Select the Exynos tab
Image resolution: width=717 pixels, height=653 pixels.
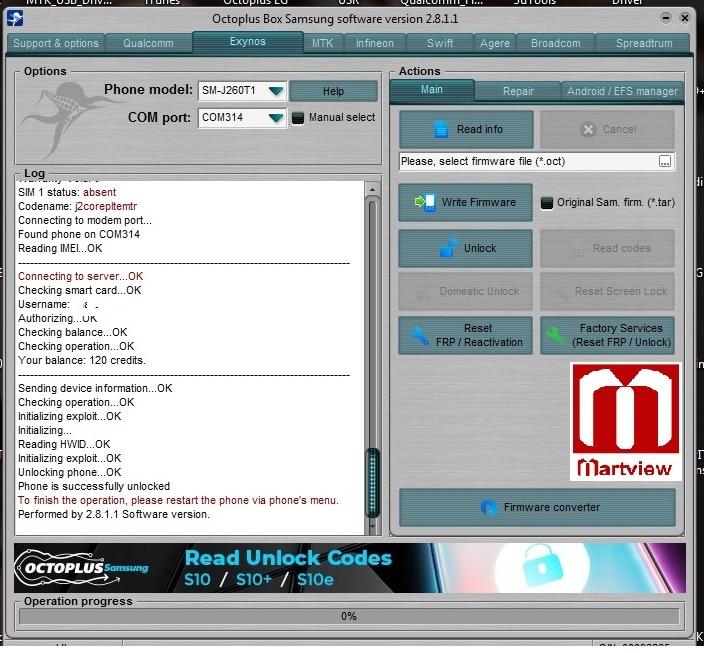(249, 43)
